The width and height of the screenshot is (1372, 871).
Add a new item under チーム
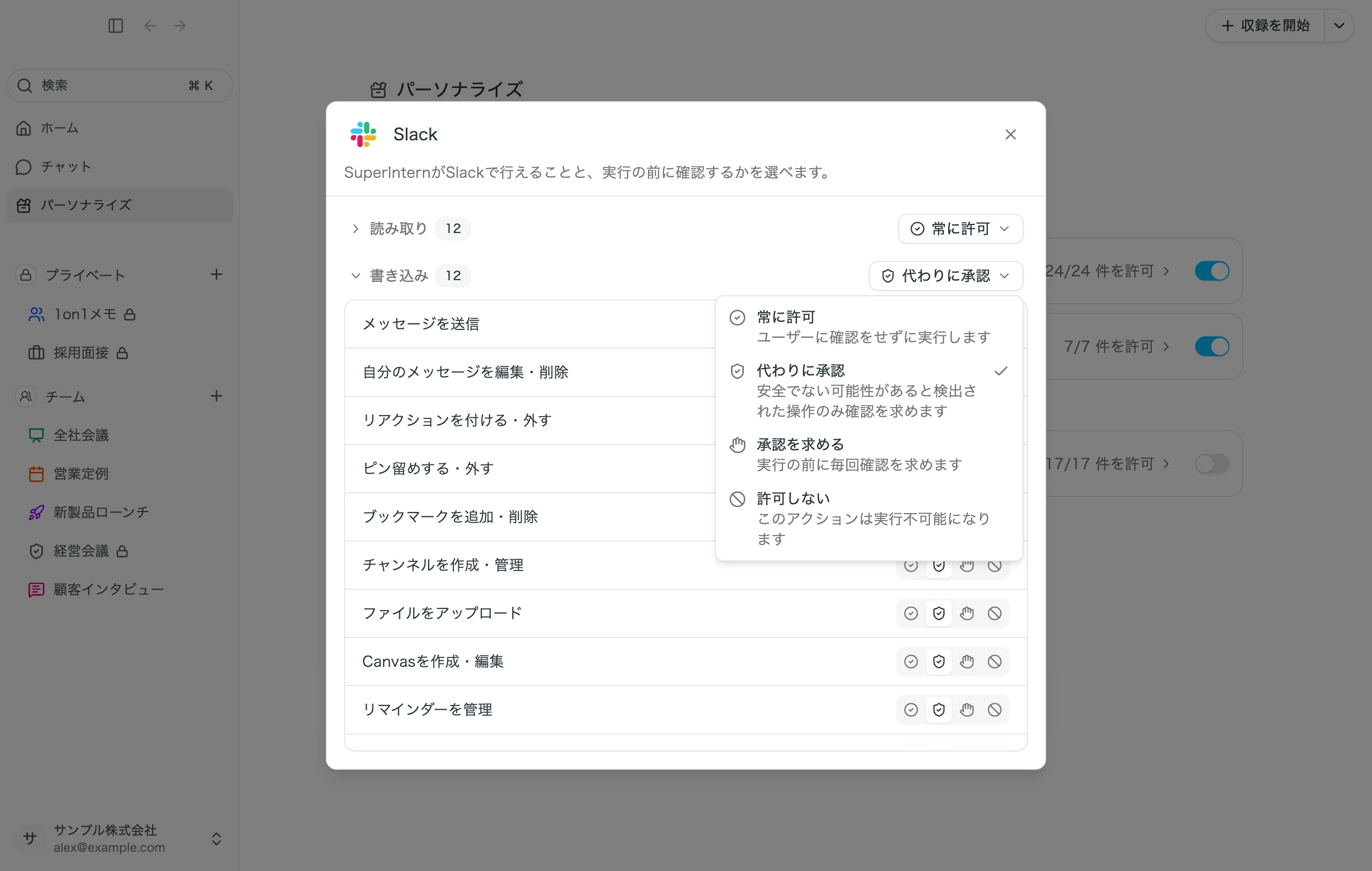pos(216,396)
